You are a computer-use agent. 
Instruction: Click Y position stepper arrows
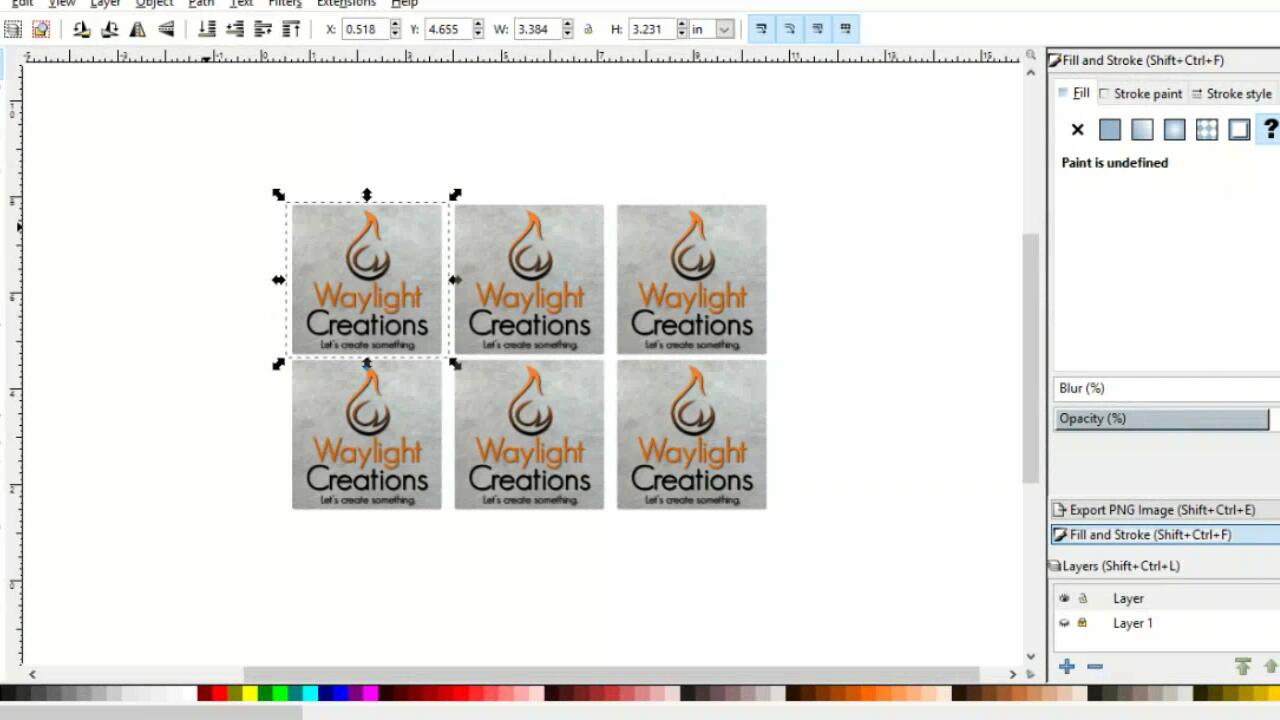[x=476, y=29]
